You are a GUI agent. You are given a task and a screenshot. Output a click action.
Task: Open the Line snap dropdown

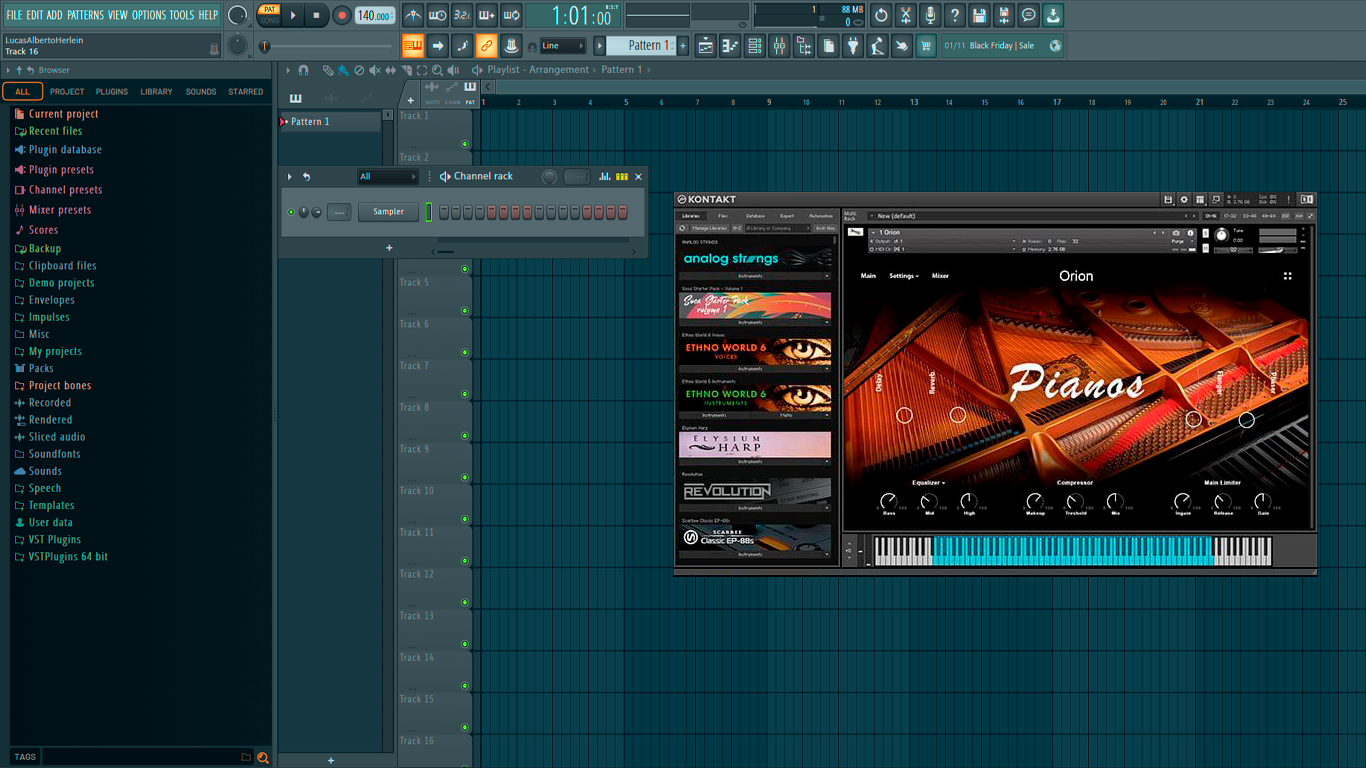pyautogui.click(x=563, y=46)
